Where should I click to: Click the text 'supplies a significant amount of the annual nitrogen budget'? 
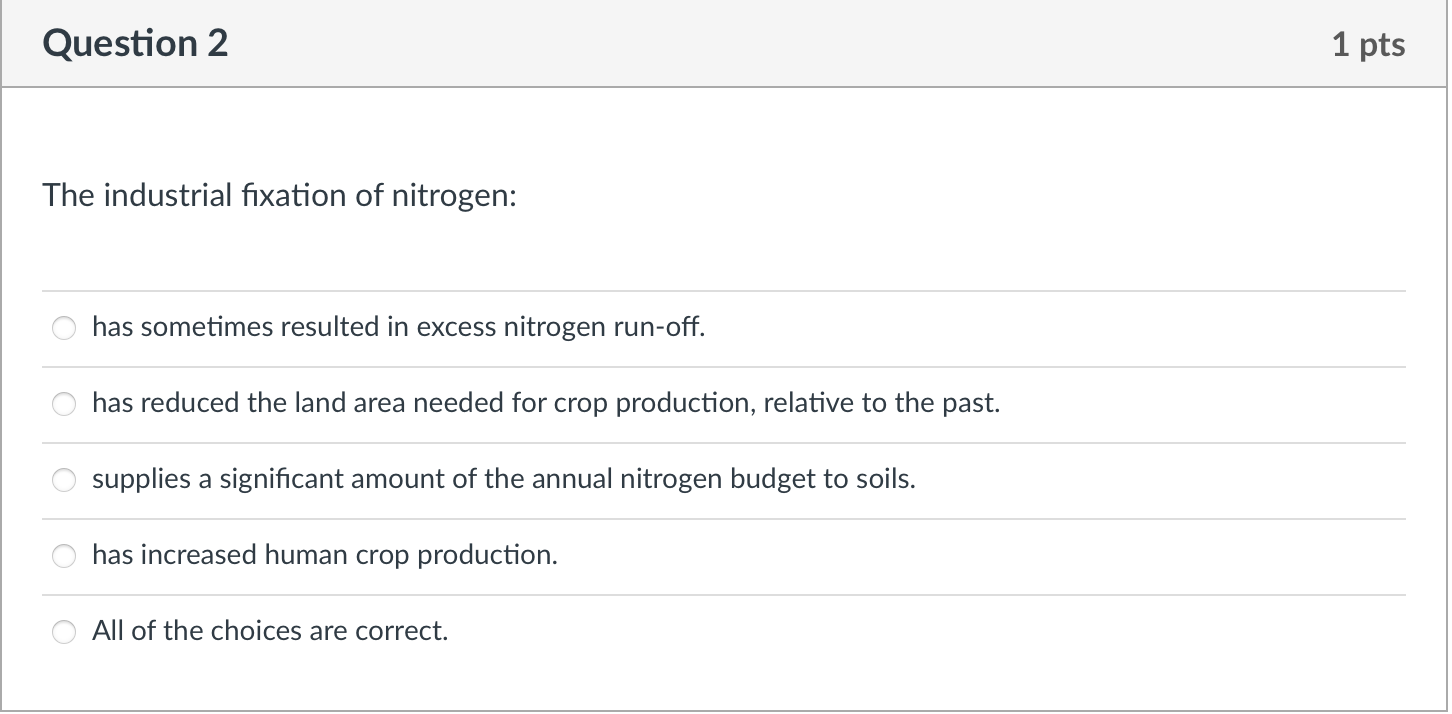pos(502,479)
